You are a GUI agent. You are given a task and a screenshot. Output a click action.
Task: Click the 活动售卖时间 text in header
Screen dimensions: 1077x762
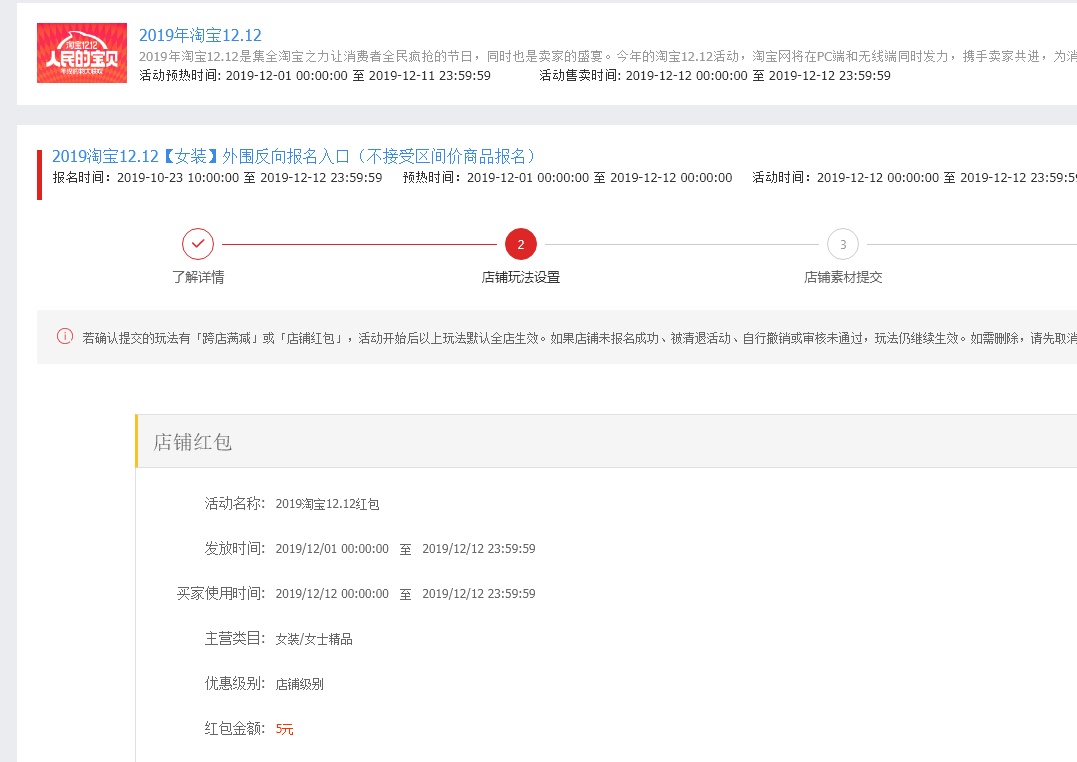pos(714,76)
